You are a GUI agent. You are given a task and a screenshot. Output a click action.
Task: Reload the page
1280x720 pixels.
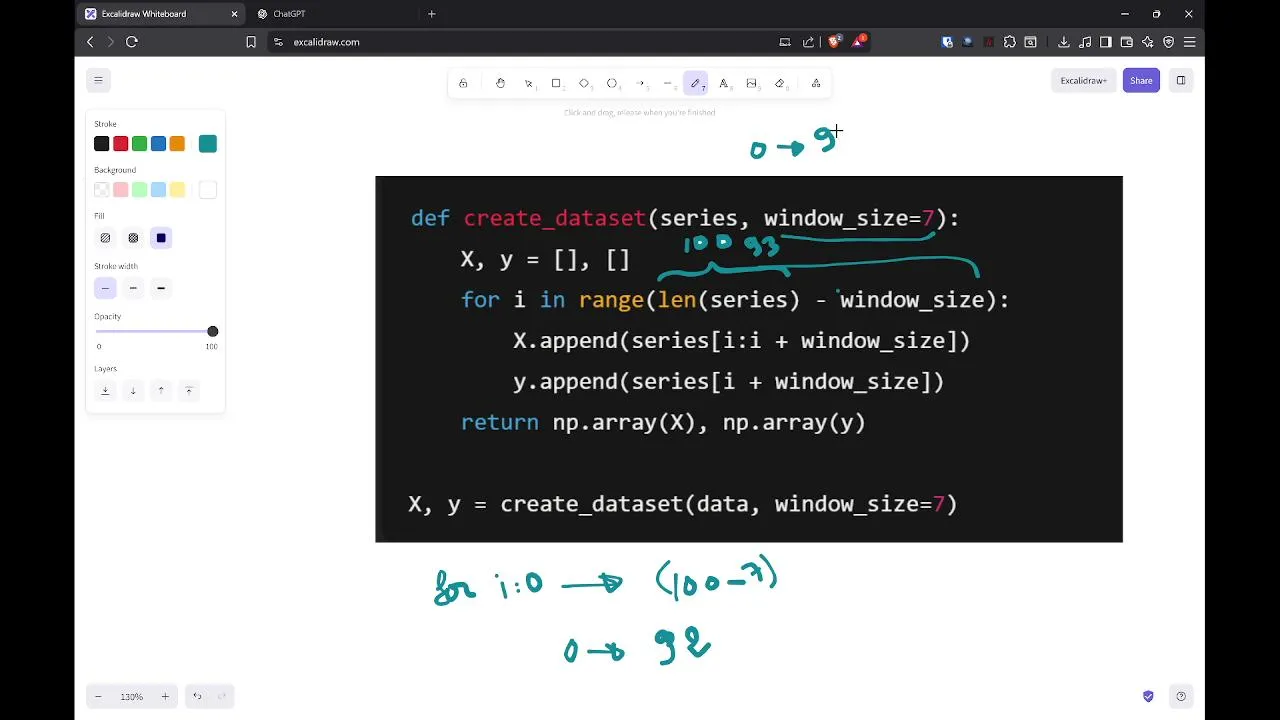(131, 42)
